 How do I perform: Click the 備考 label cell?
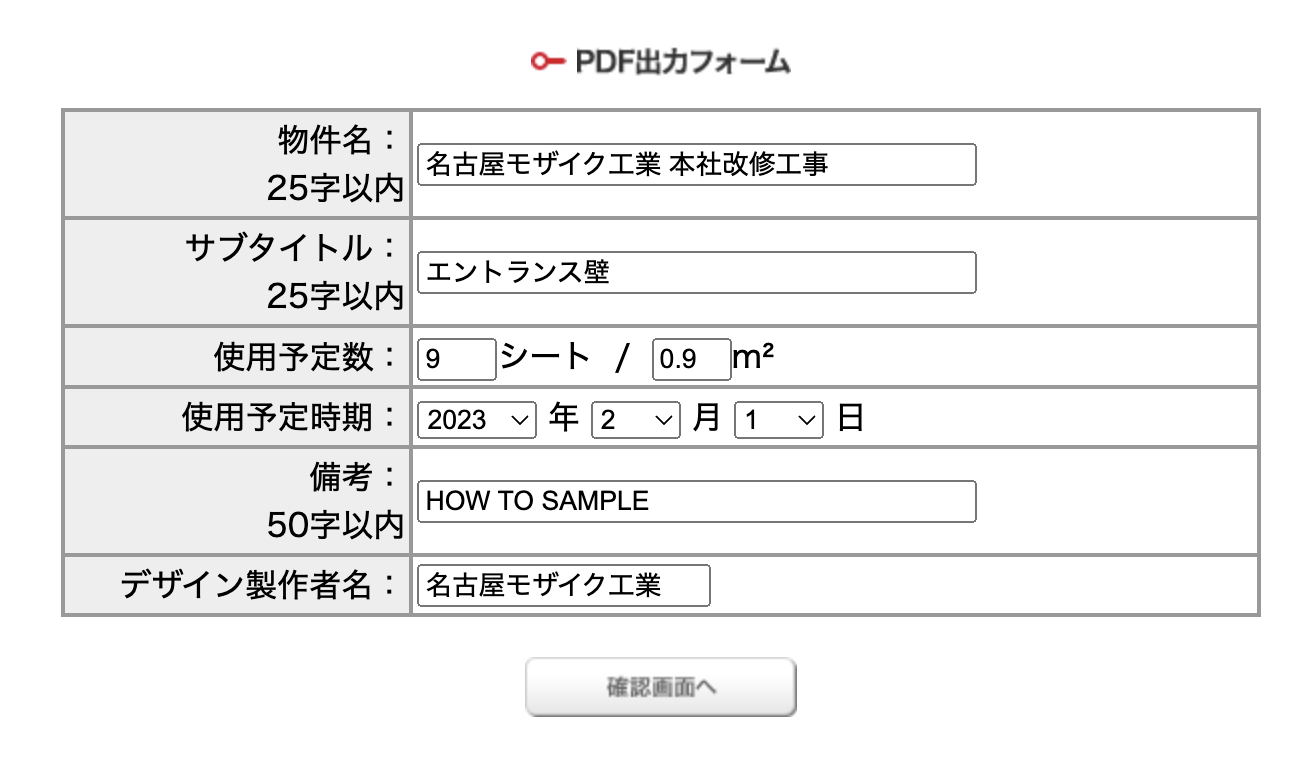point(237,501)
